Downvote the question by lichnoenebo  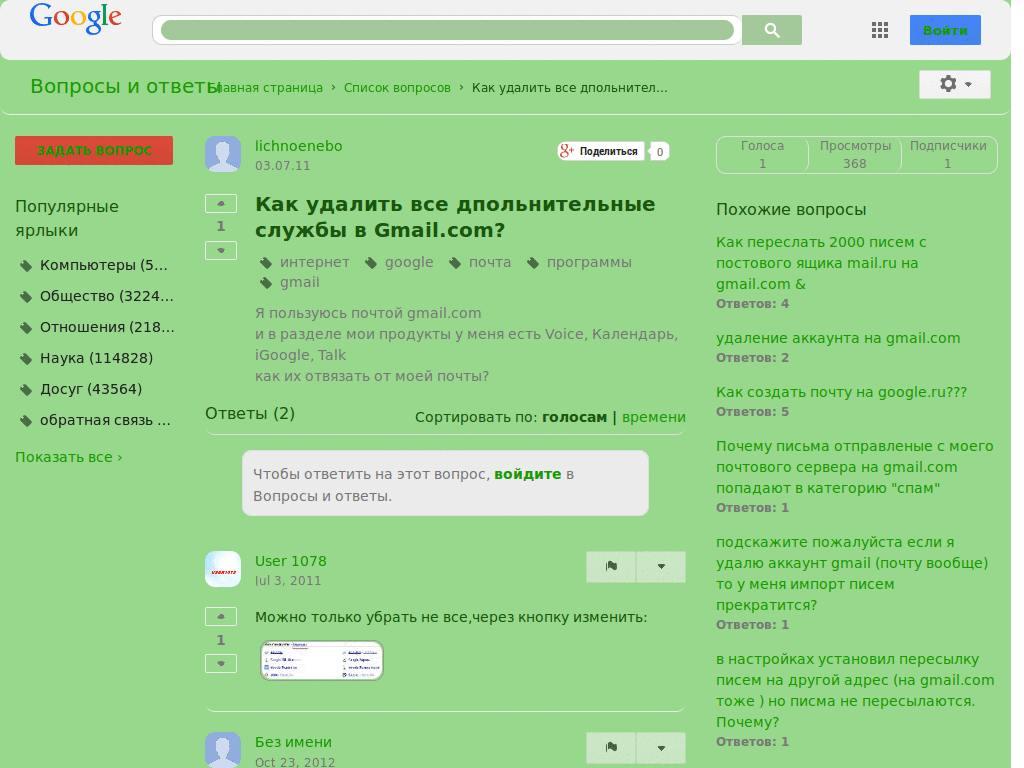click(x=221, y=250)
